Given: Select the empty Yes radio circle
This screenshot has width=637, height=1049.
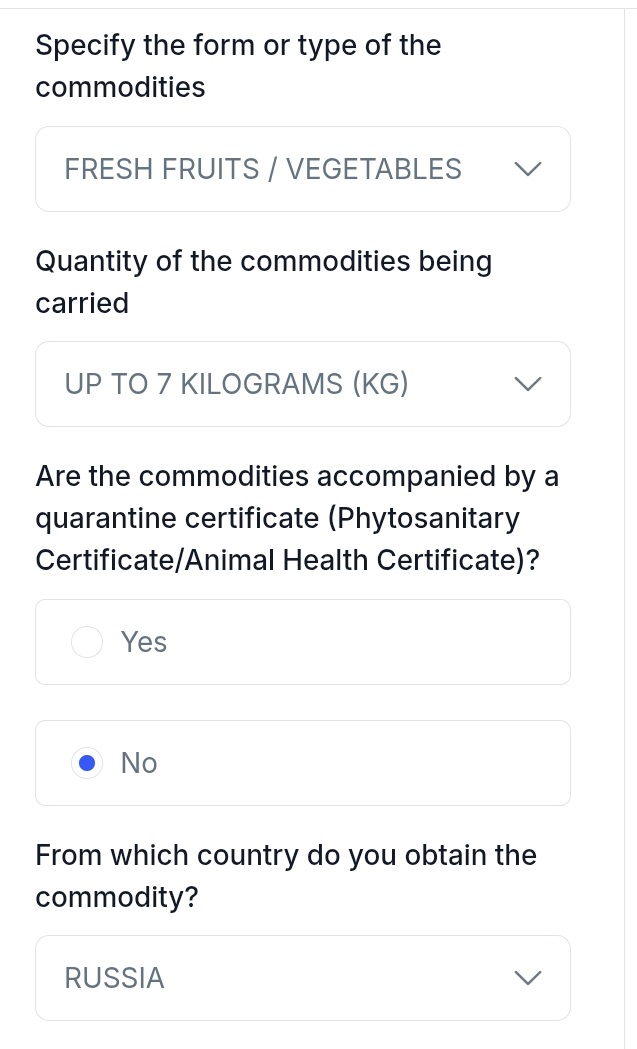Looking at the screenshot, I should coord(87,642).
